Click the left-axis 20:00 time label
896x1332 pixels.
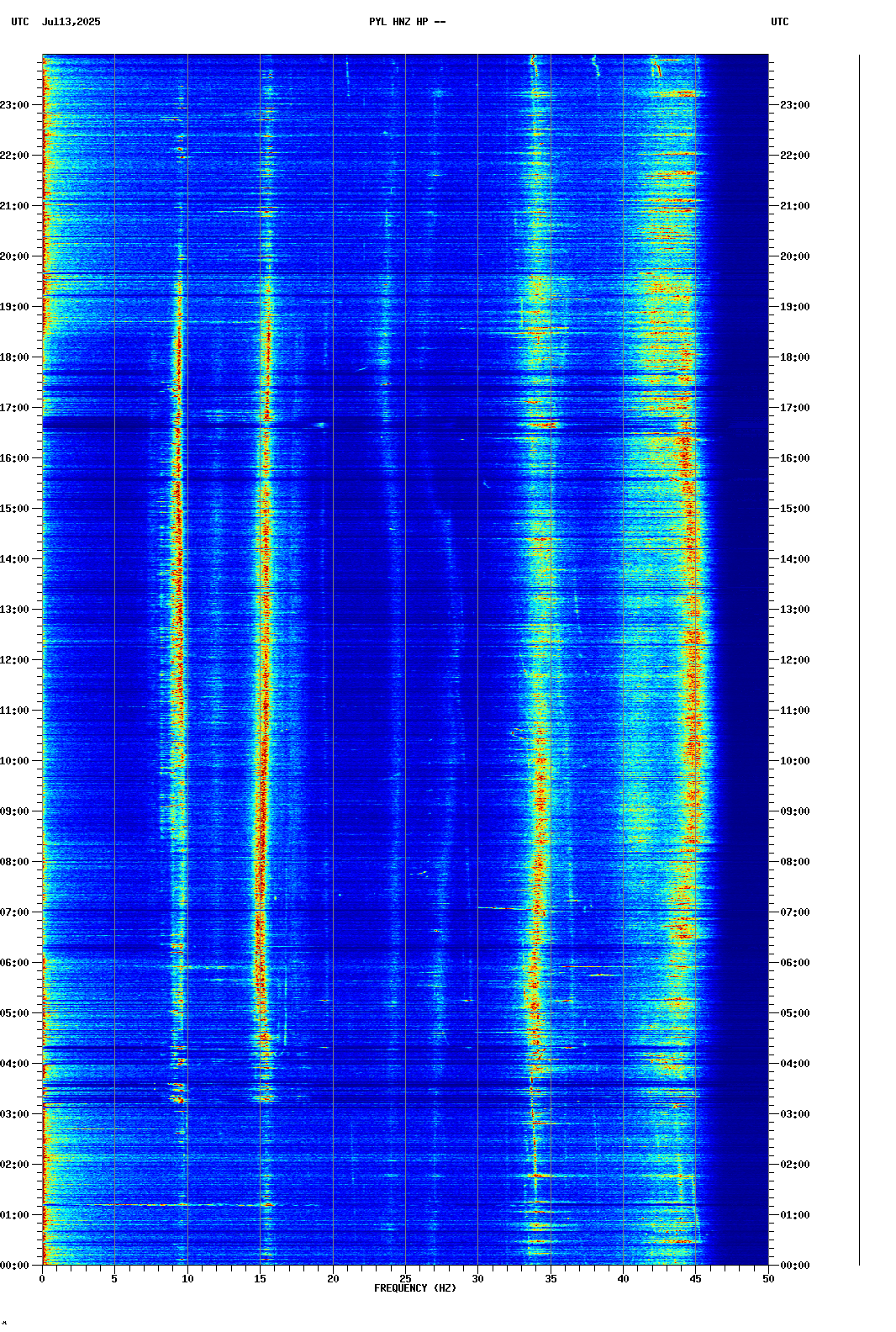pos(14,256)
